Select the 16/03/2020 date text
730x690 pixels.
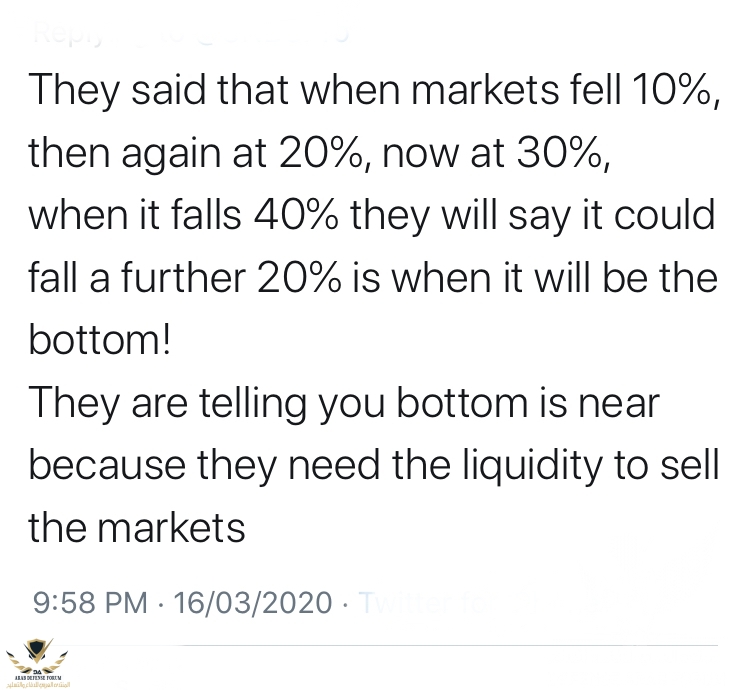pyautogui.click(x=252, y=602)
